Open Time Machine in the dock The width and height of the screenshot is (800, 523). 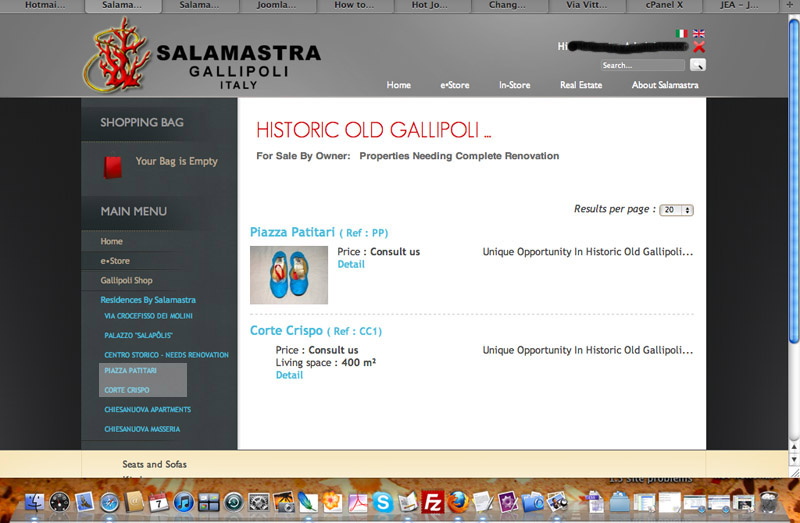click(234, 503)
